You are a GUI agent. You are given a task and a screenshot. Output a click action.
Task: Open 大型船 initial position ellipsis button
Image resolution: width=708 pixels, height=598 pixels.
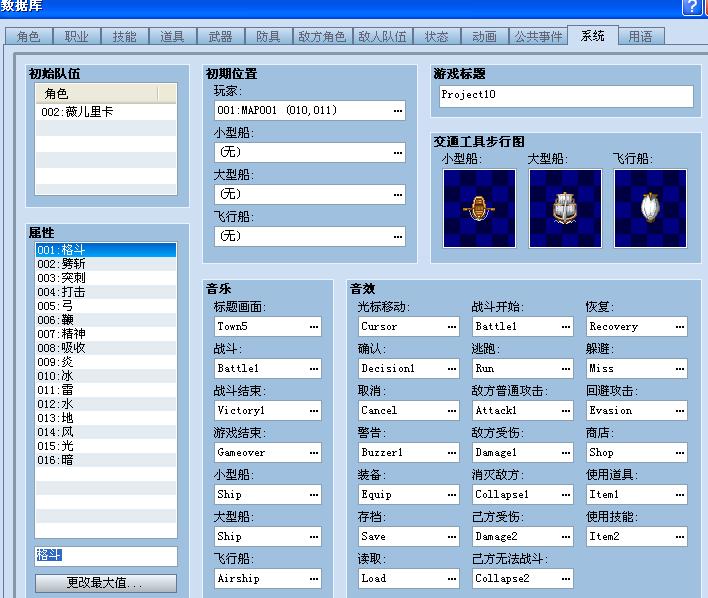click(x=397, y=195)
